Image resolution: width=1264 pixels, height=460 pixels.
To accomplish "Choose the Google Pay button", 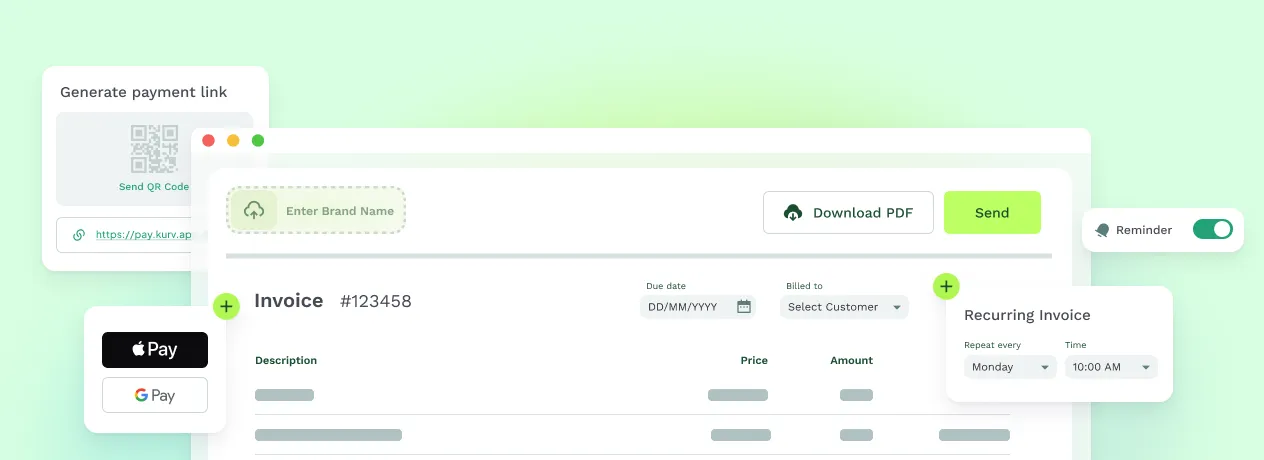I will point(155,395).
